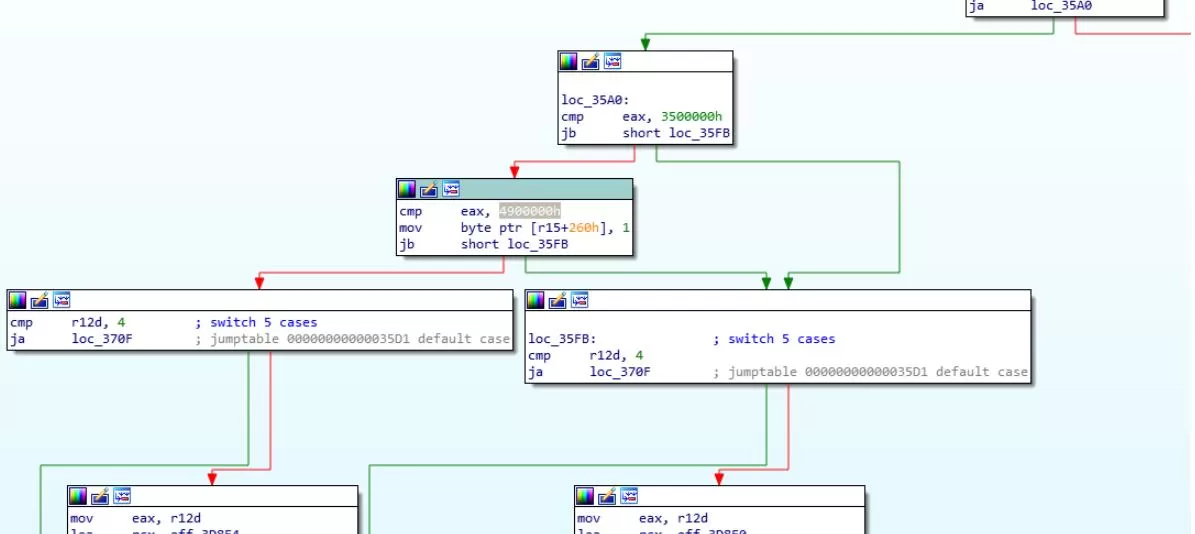Click pencil icon on the 4900000h compare block
The image size is (1195, 534).
click(x=429, y=189)
